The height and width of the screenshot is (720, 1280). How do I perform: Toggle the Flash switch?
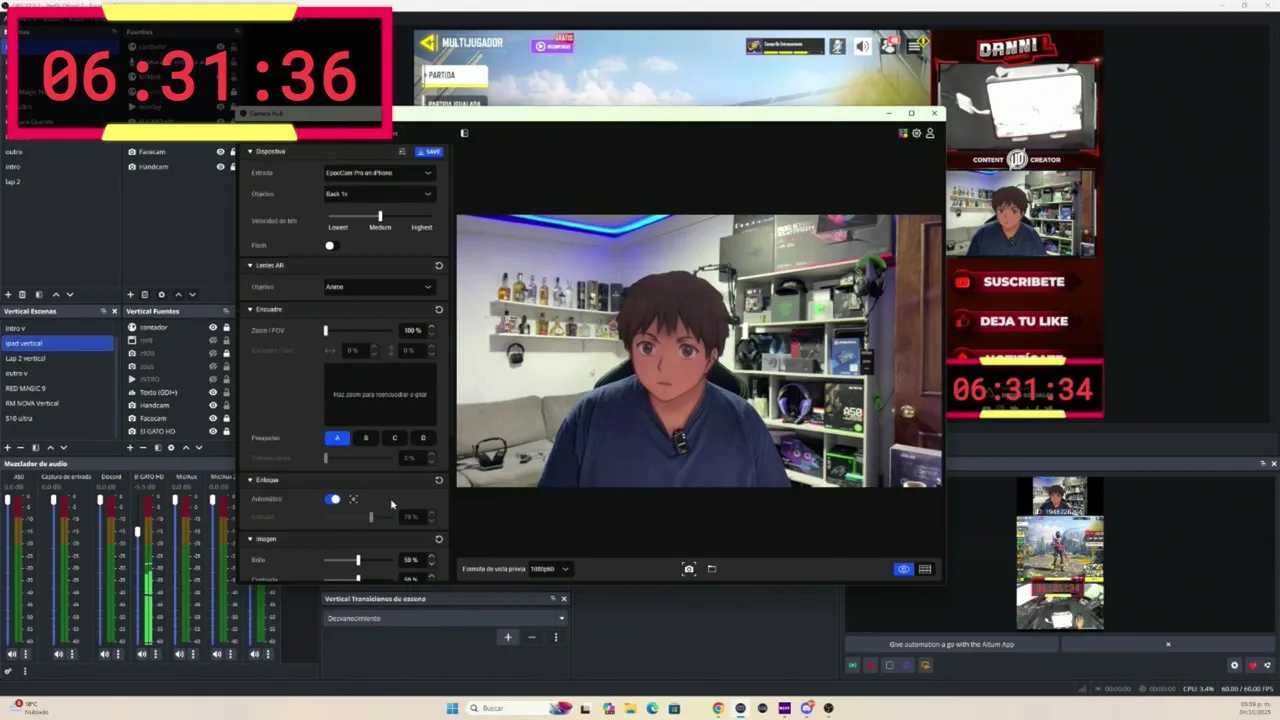click(331, 245)
